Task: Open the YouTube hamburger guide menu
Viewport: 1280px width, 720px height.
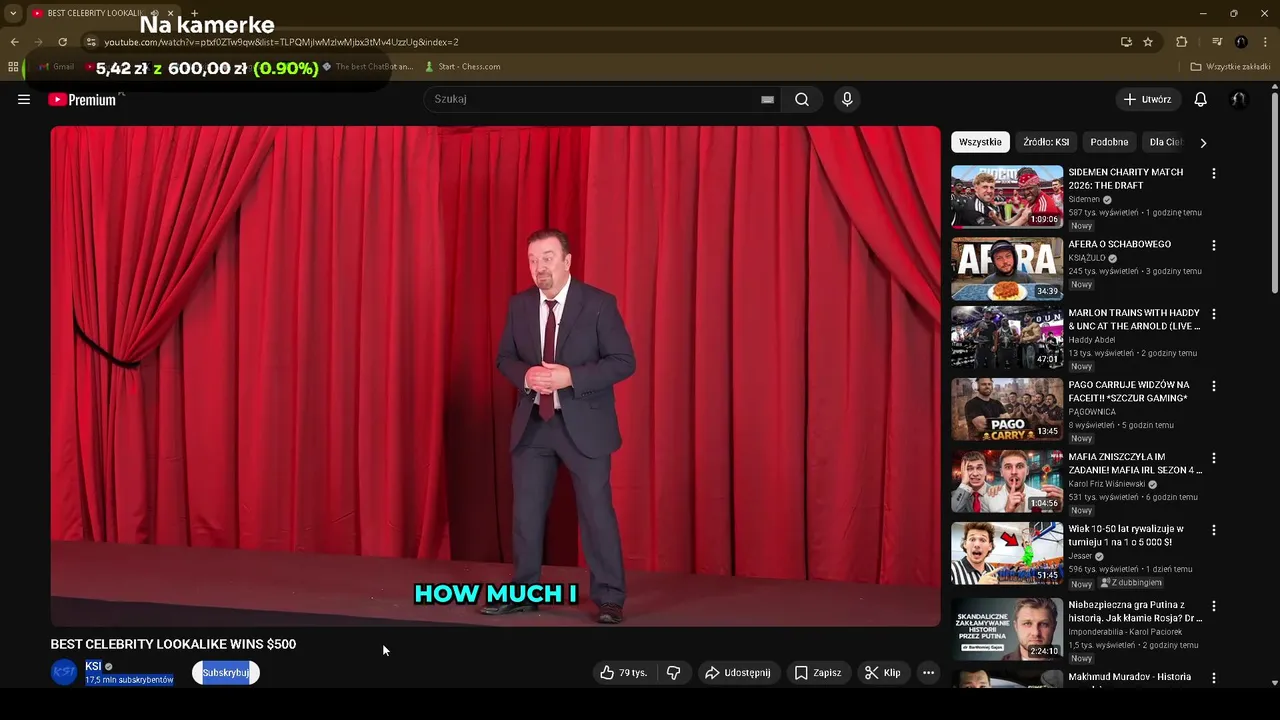Action: pos(24,99)
